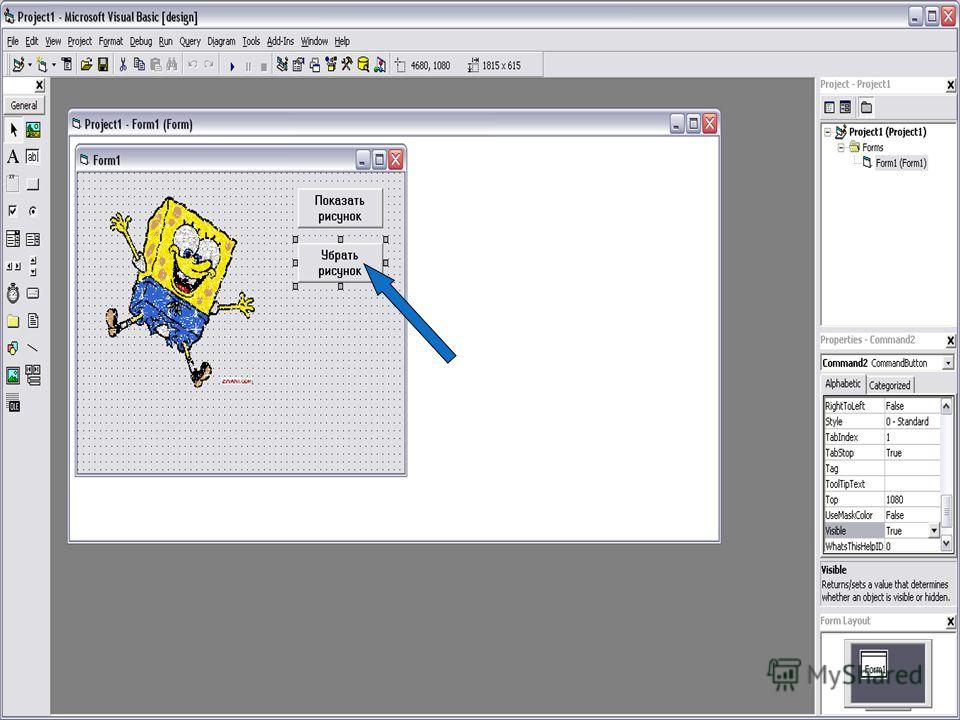Click View Code in Project panel
This screenshot has height=720, width=960.
pyautogui.click(x=830, y=108)
